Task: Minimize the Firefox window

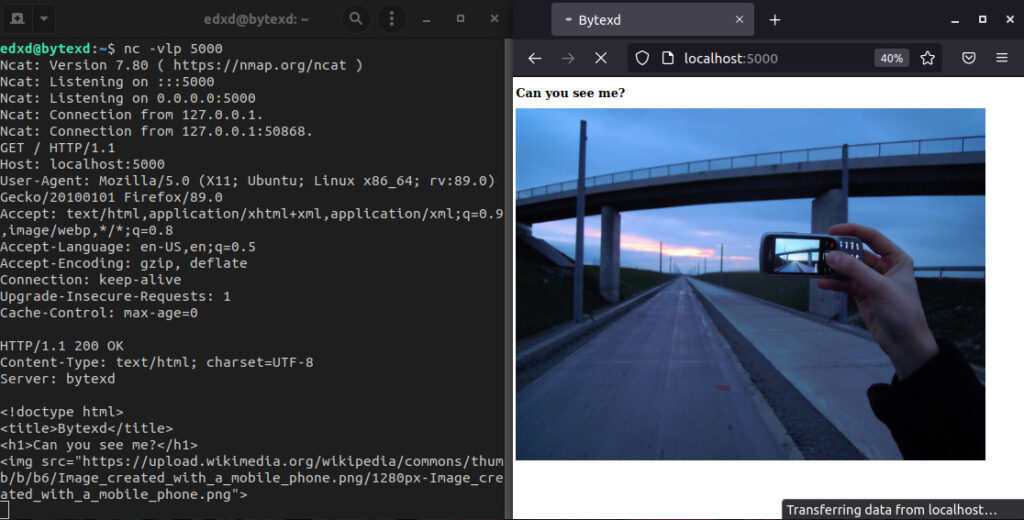Action: [955, 20]
